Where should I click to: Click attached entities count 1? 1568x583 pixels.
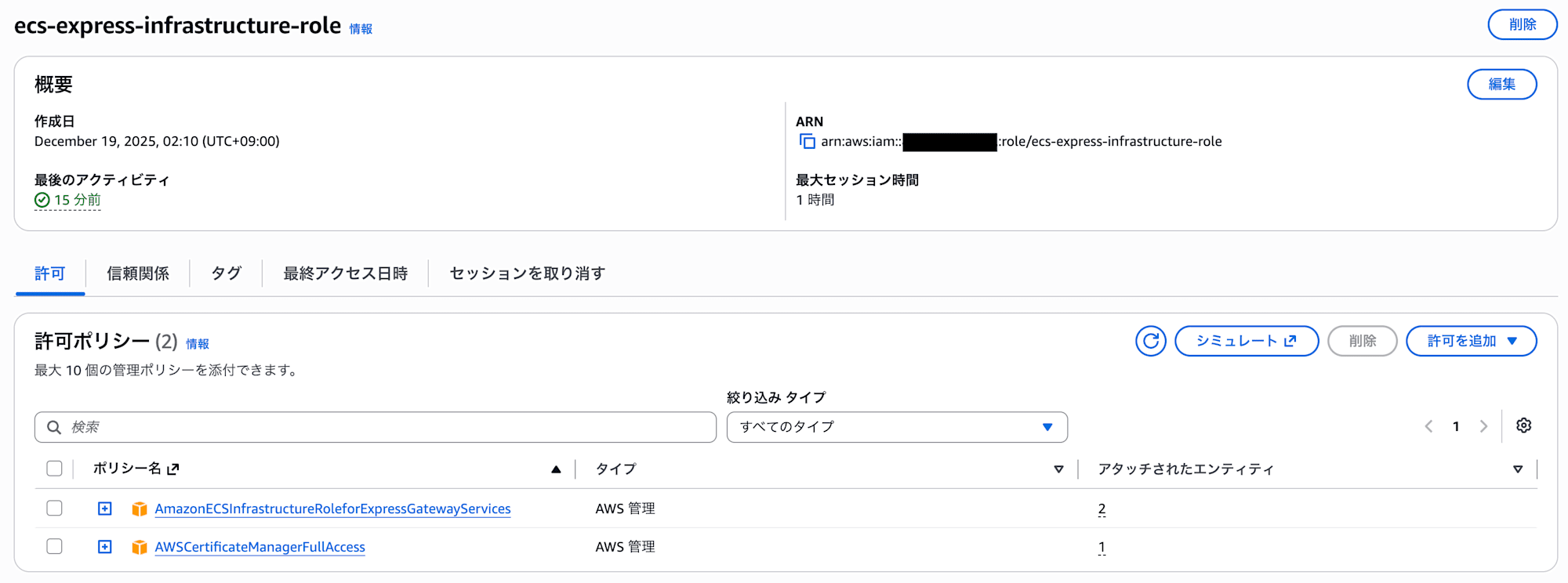(1102, 547)
